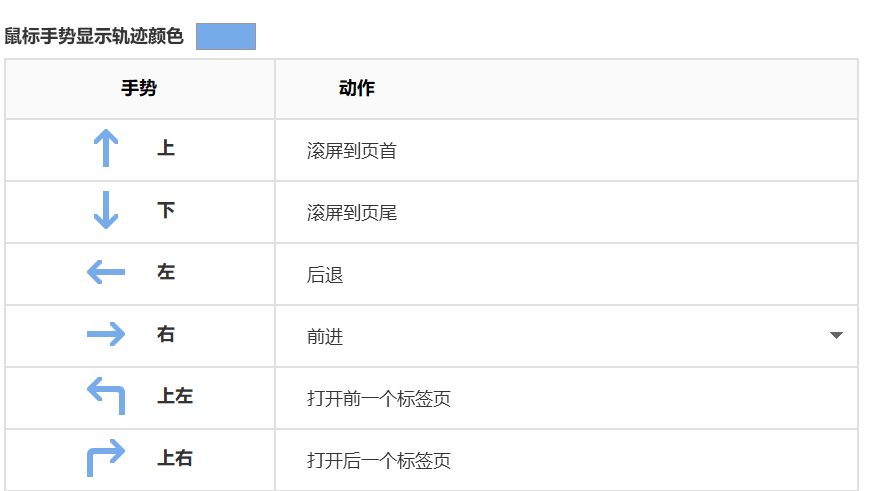Change the 后退 action setting

[x=566, y=275]
